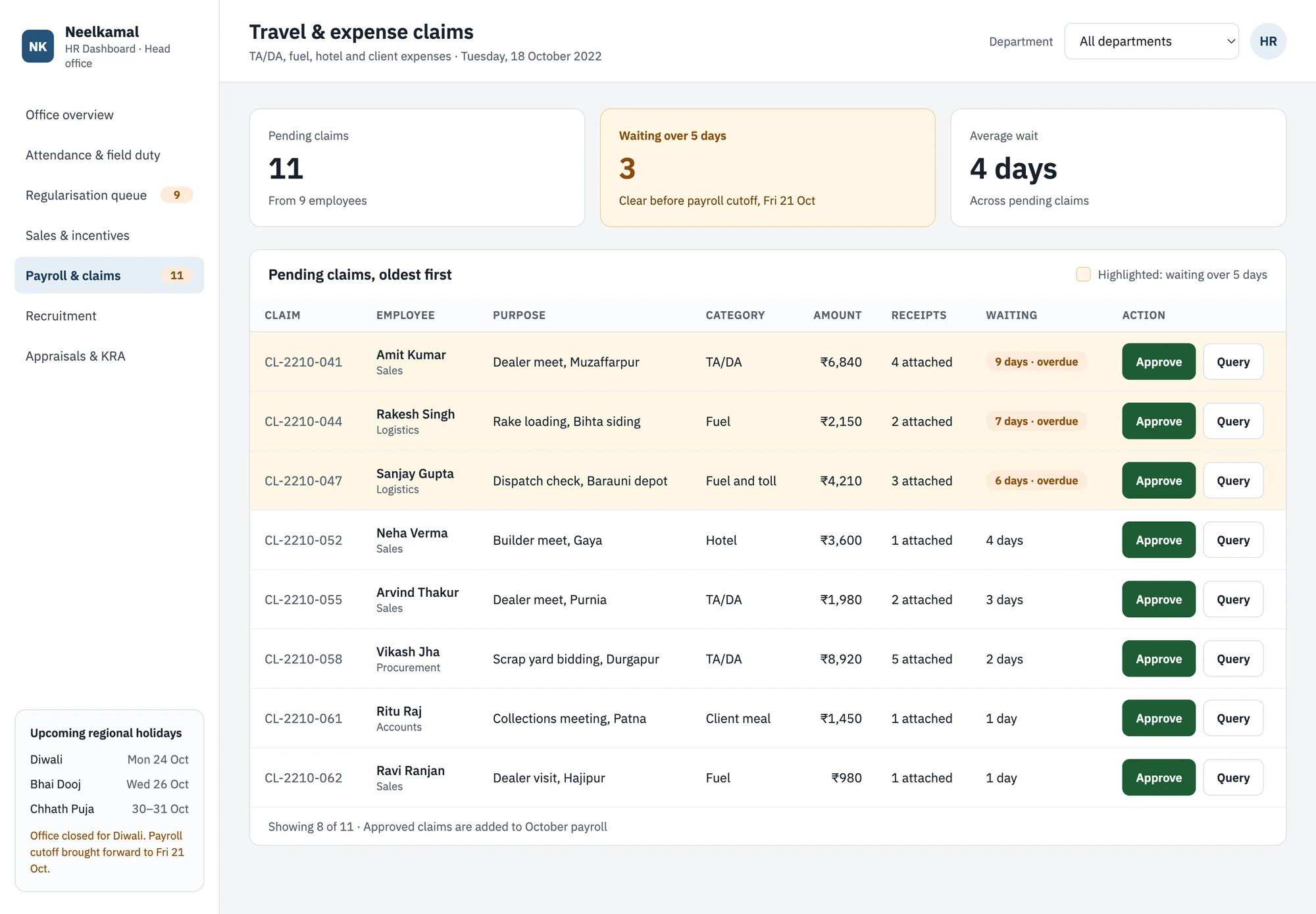Open Sales & incentives section
This screenshot has height=914, width=1316.
tap(109, 235)
